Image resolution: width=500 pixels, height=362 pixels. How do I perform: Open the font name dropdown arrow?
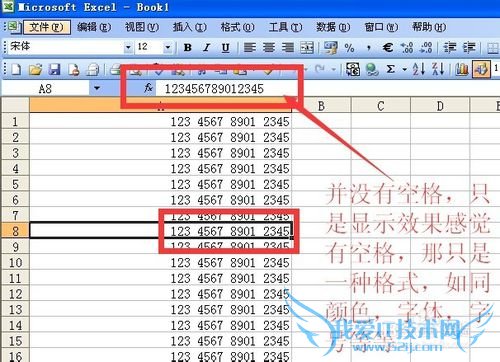click(x=128, y=48)
